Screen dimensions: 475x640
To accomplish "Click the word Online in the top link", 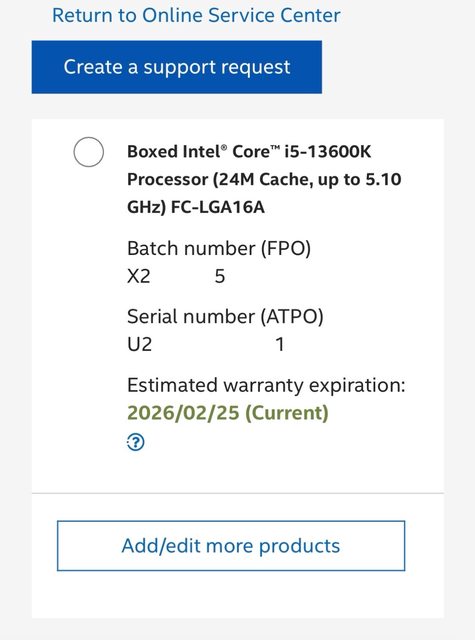I will point(172,16).
